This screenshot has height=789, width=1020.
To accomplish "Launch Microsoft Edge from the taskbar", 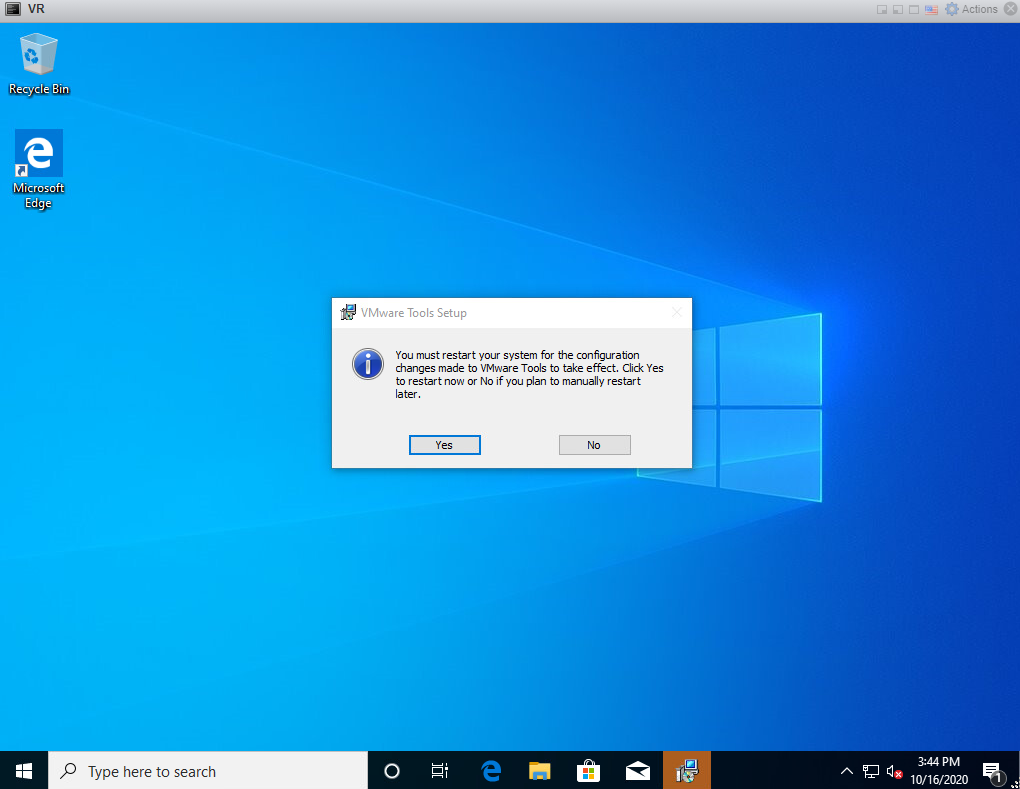I will 491,771.
